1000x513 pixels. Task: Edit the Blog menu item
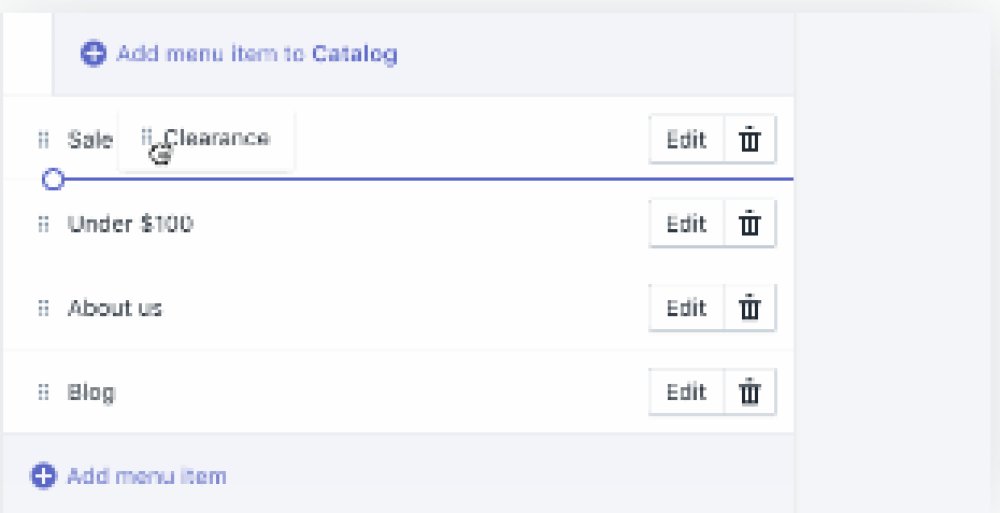[x=686, y=392]
